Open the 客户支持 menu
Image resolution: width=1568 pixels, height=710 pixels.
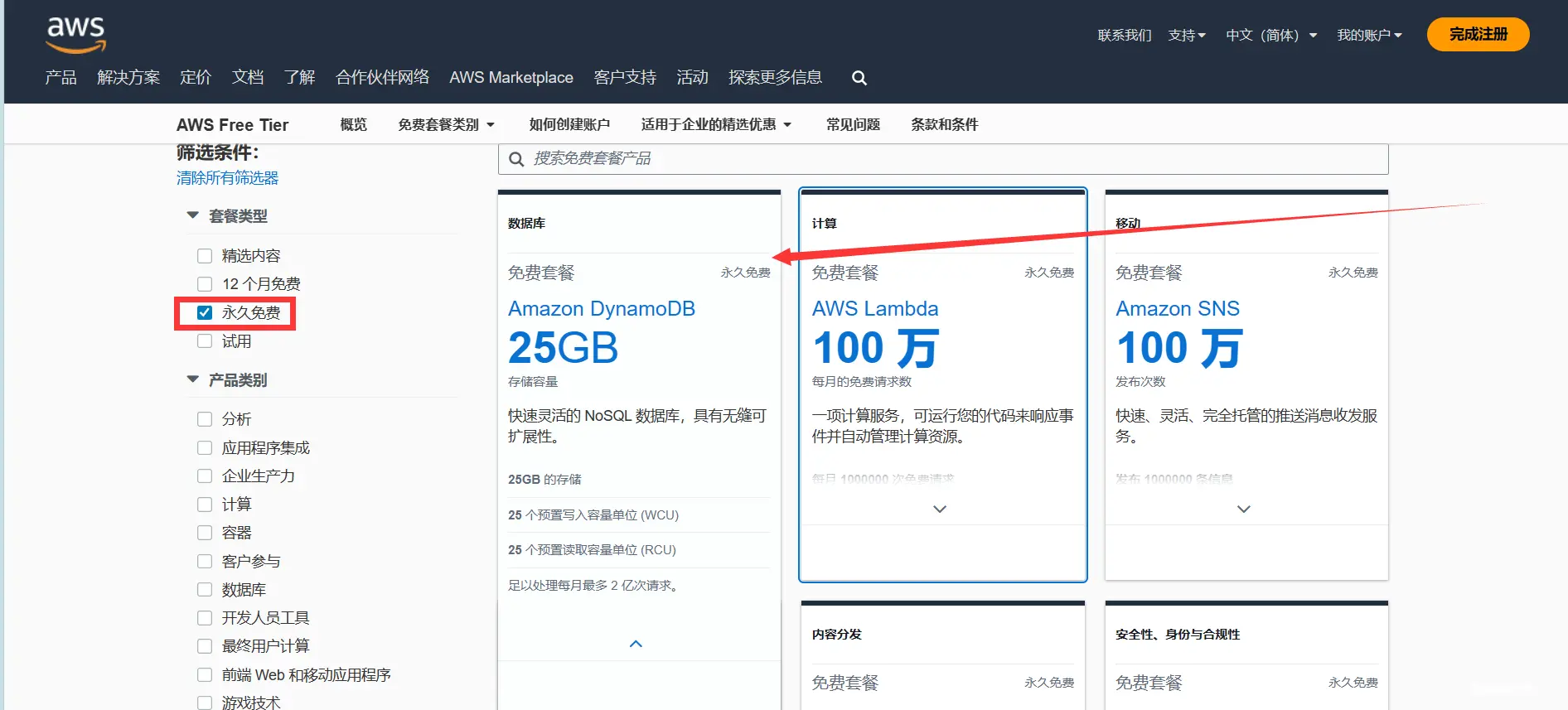pyautogui.click(x=625, y=77)
